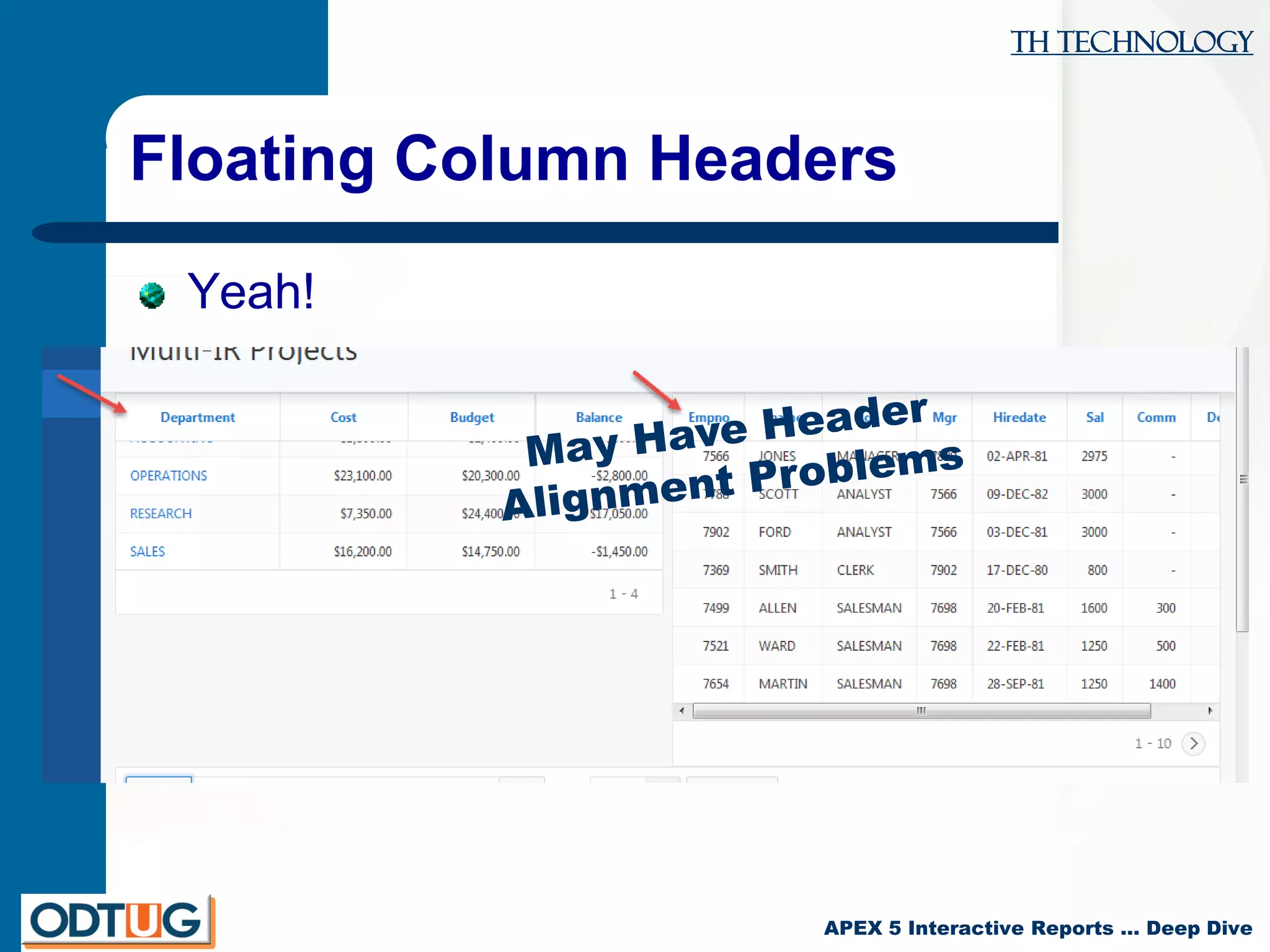Viewport: 1270px width, 952px height.
Task: Open the OPERATIONS department link
Action: (169, 476)
